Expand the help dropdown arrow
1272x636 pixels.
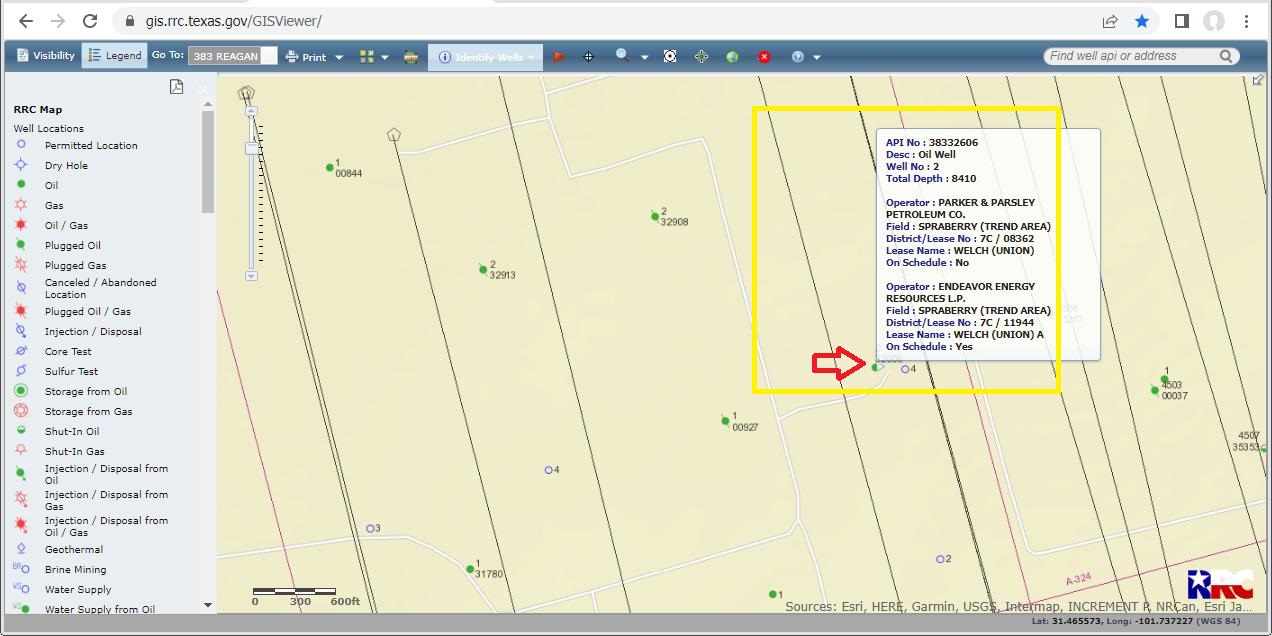pyautogui.click(x=817, y=58)
